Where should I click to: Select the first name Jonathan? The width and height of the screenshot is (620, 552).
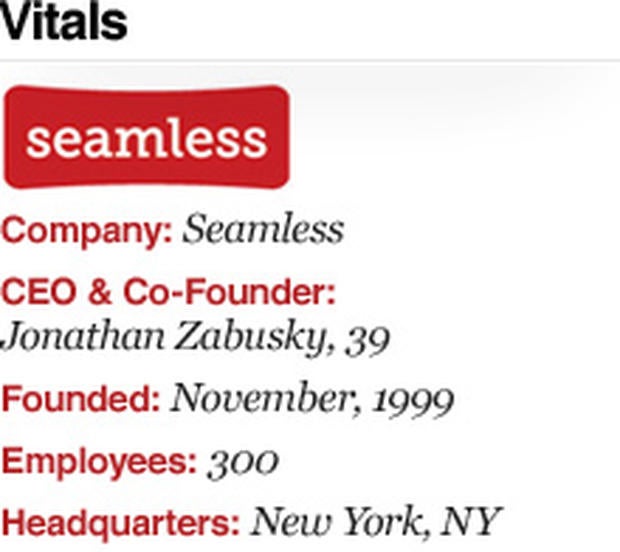coord(82,337)
